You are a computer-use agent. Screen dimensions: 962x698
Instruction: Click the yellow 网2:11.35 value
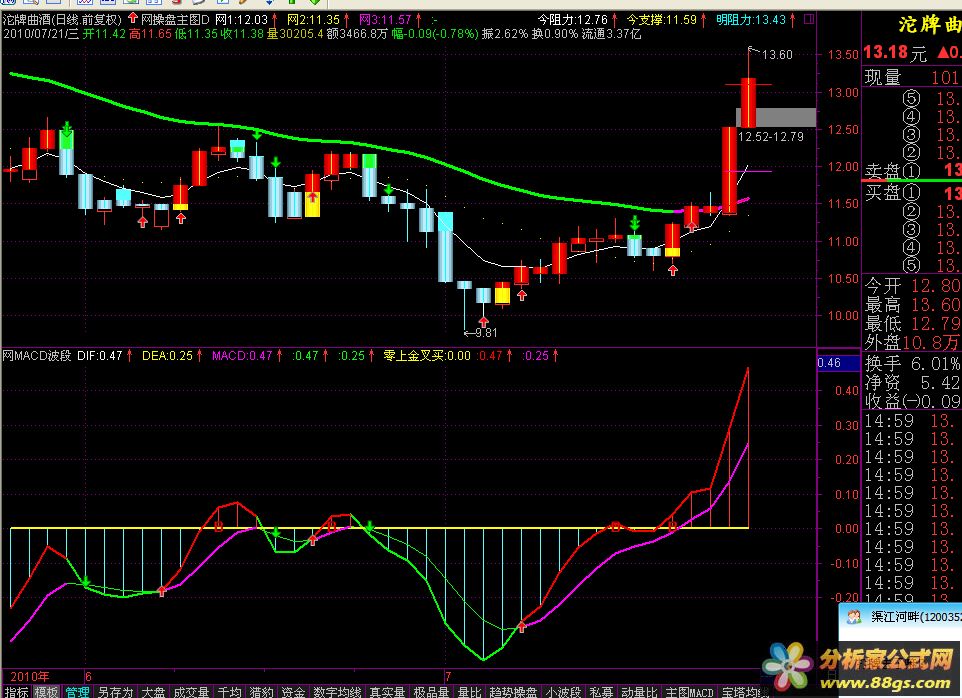pos(314,20)
